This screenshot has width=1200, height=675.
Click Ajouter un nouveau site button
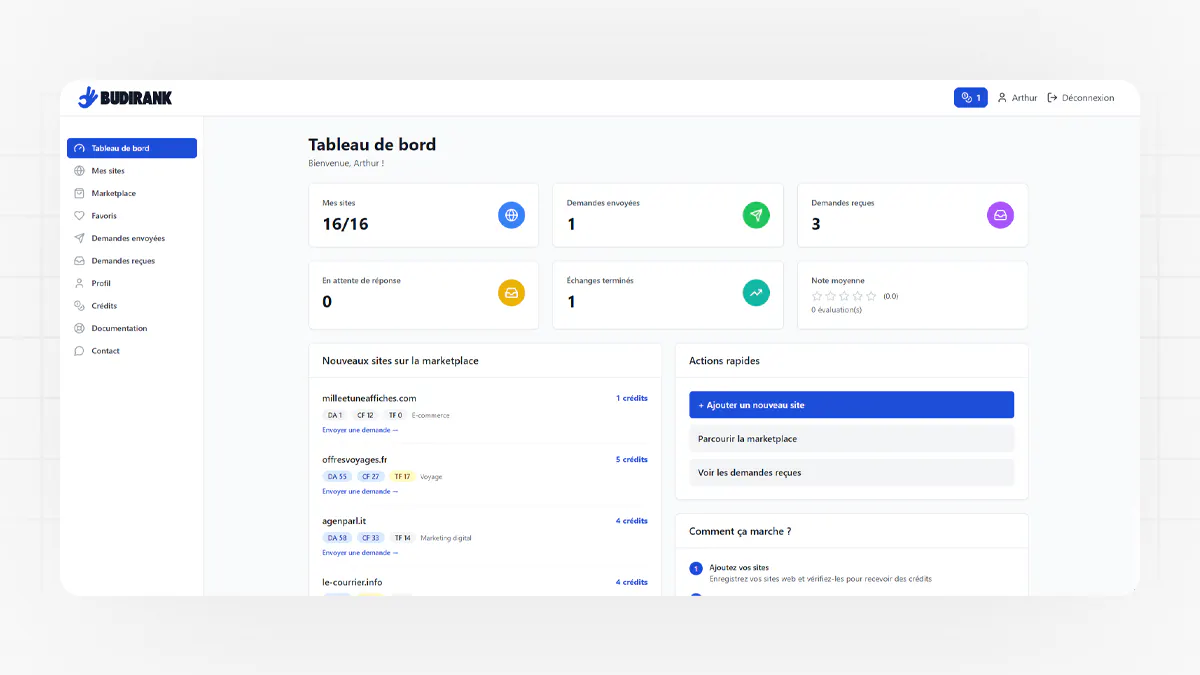(851, 405)
